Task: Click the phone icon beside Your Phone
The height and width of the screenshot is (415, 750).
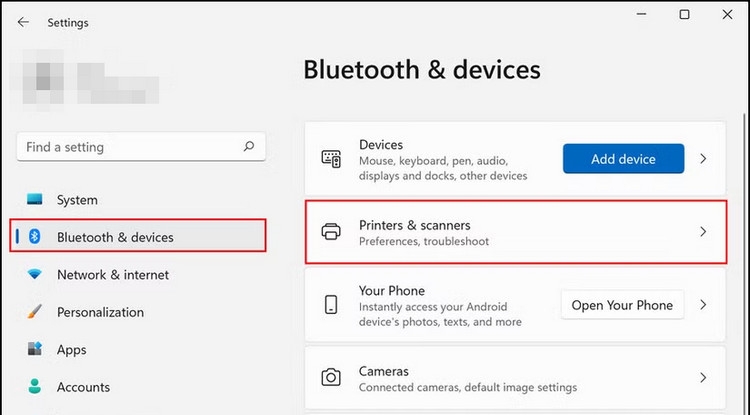Action: point(331,305)
